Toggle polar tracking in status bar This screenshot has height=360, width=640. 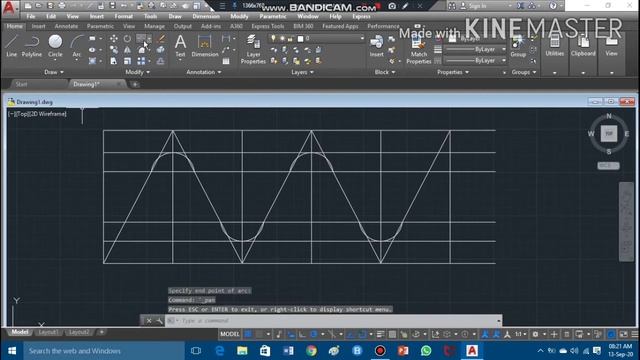(313, 334)
